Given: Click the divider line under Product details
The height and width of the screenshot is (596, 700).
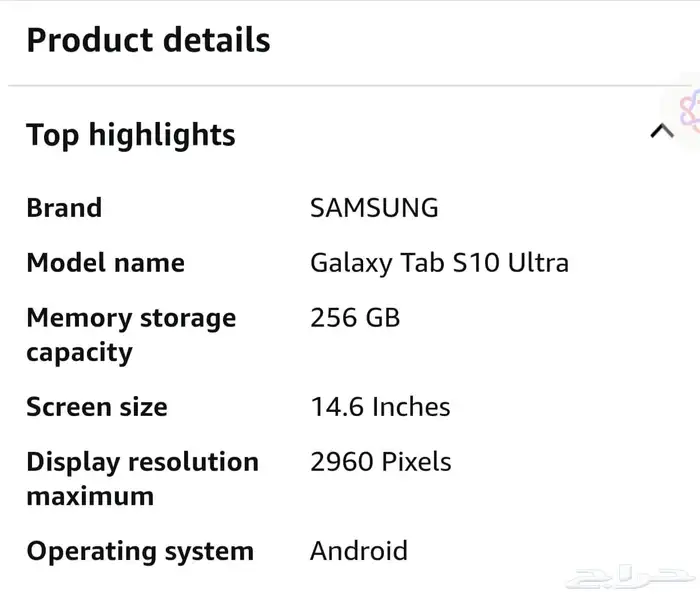Looking at the screenshot, I should point(350,85).
